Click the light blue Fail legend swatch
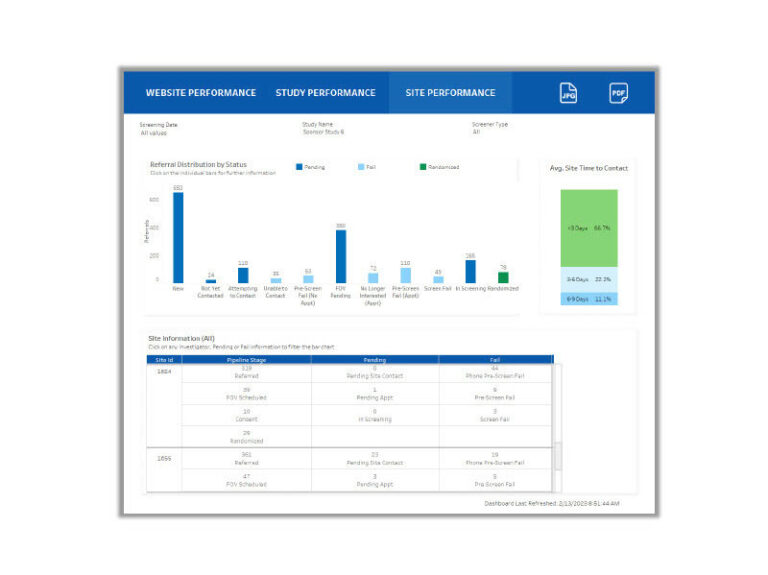Screen dimensions: 768x575 click(360, 167)
